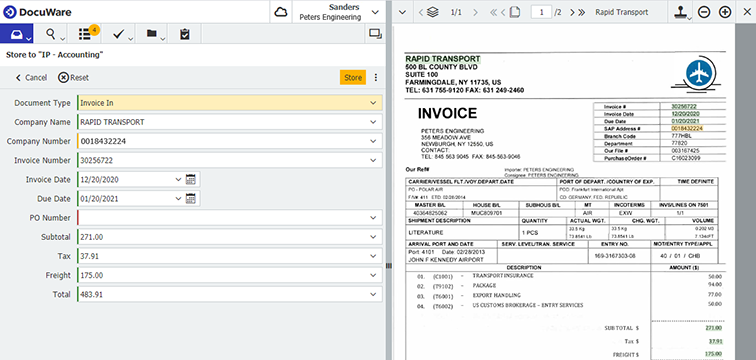Expand the Tax field dropdown
The height and width of the screenshot is (360, 756).
pyautogui.click(x=373, y=256)
